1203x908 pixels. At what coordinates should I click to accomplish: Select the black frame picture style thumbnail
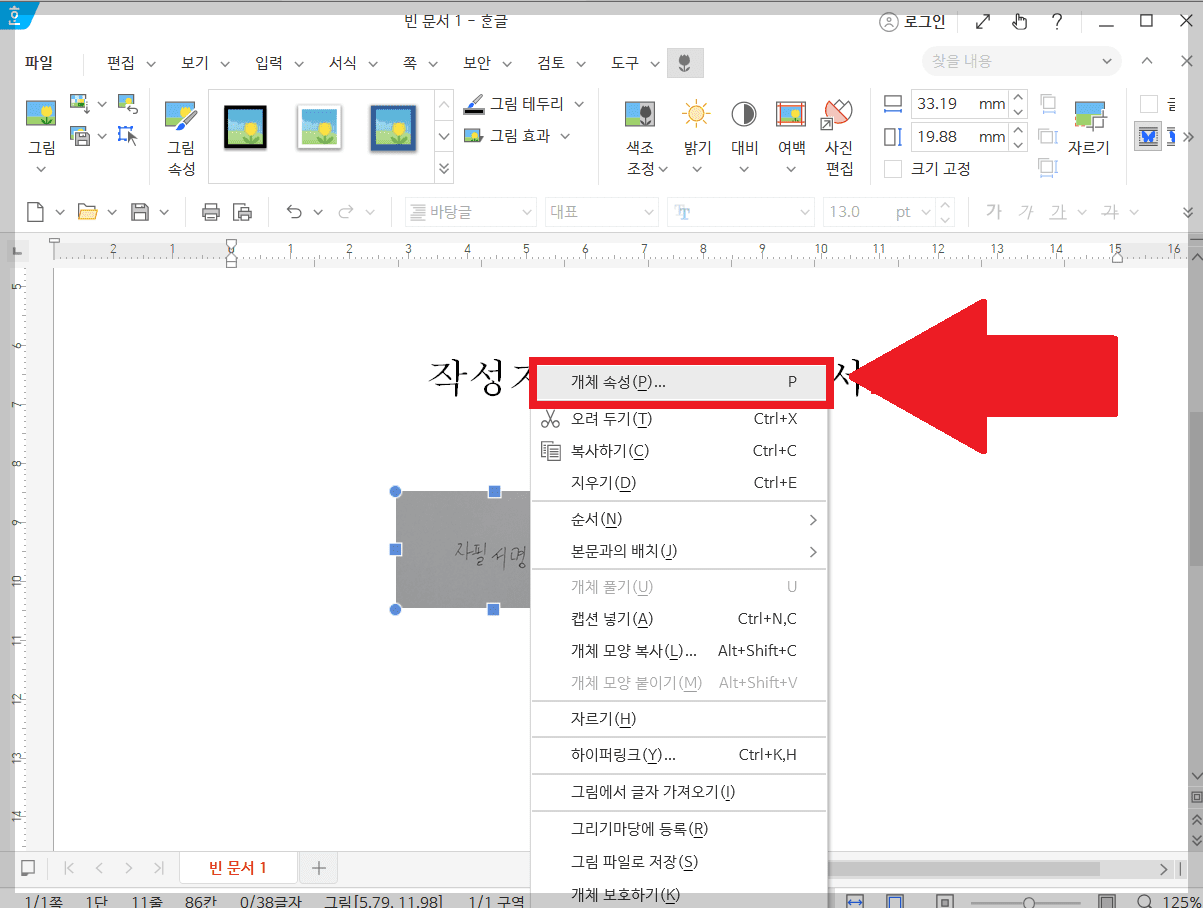(247, 127)
